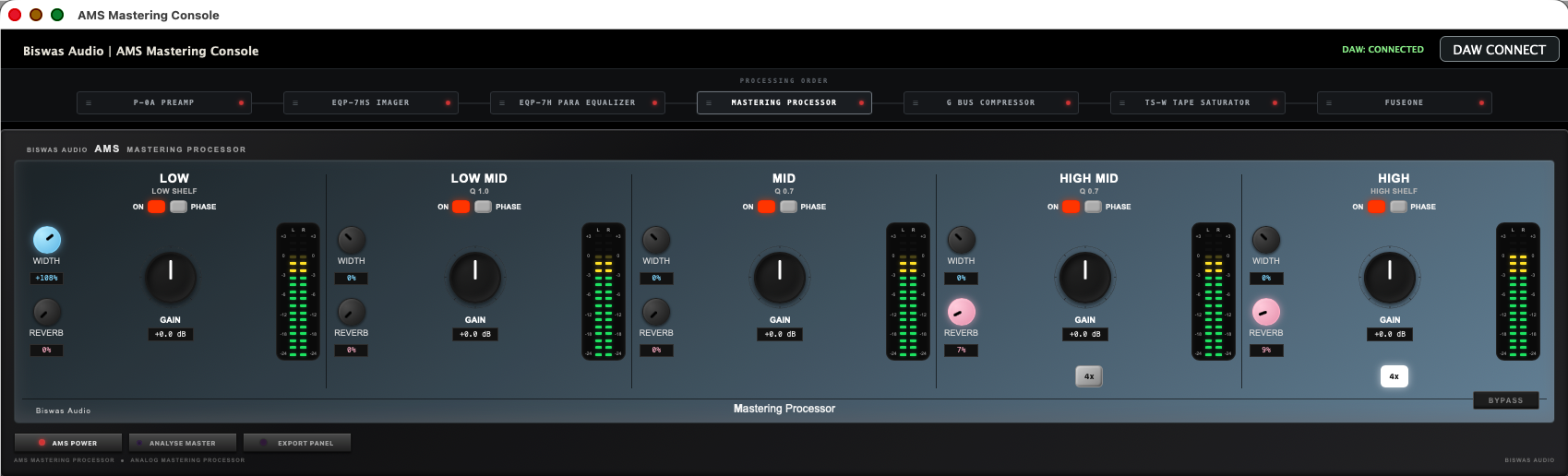1568x476 pixels.
Task: Click the LOW band stereo level meter
Action: 298,291
